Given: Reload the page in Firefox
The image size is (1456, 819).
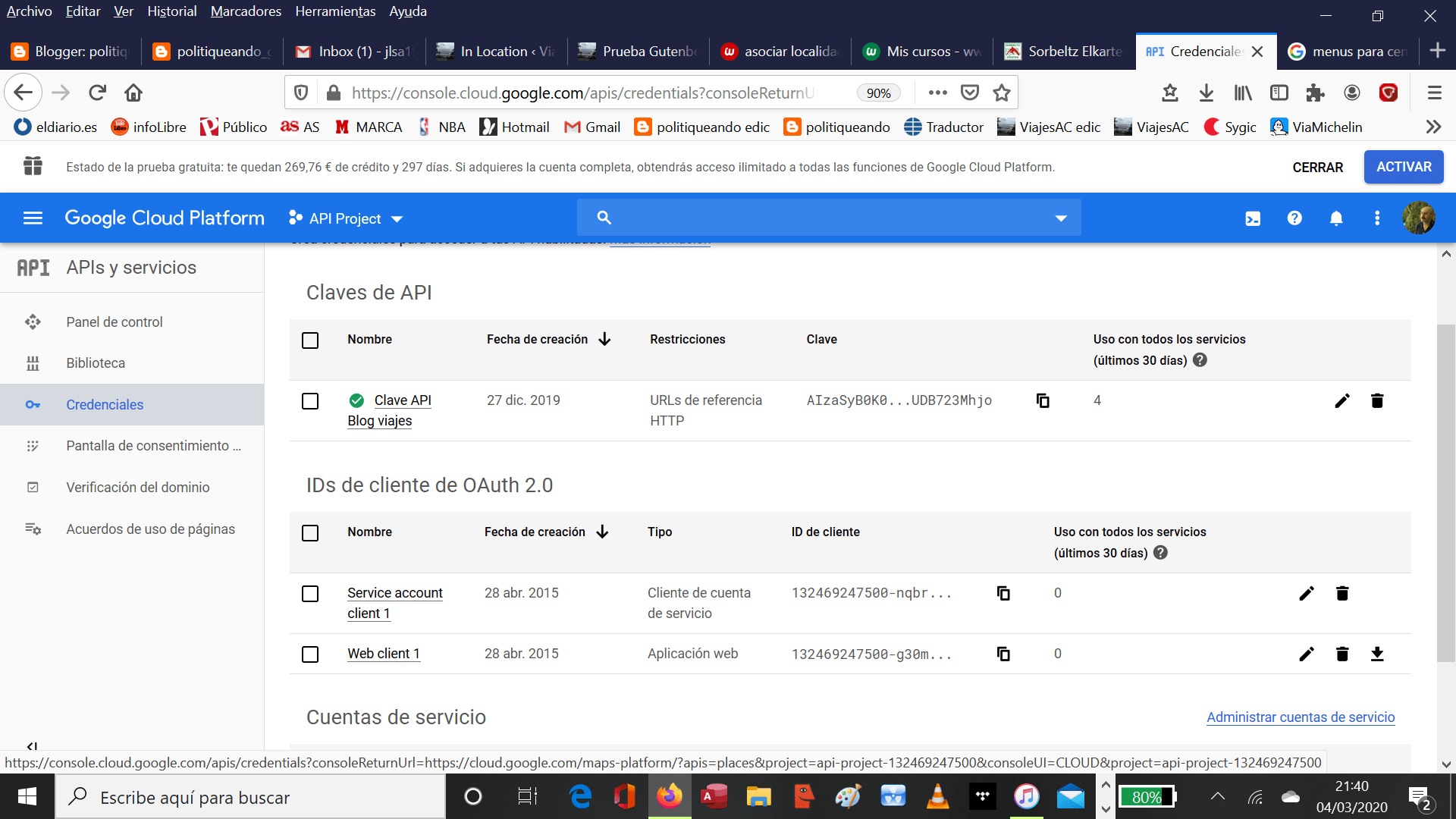Looking at the screenshot, I should coord(97,93).
